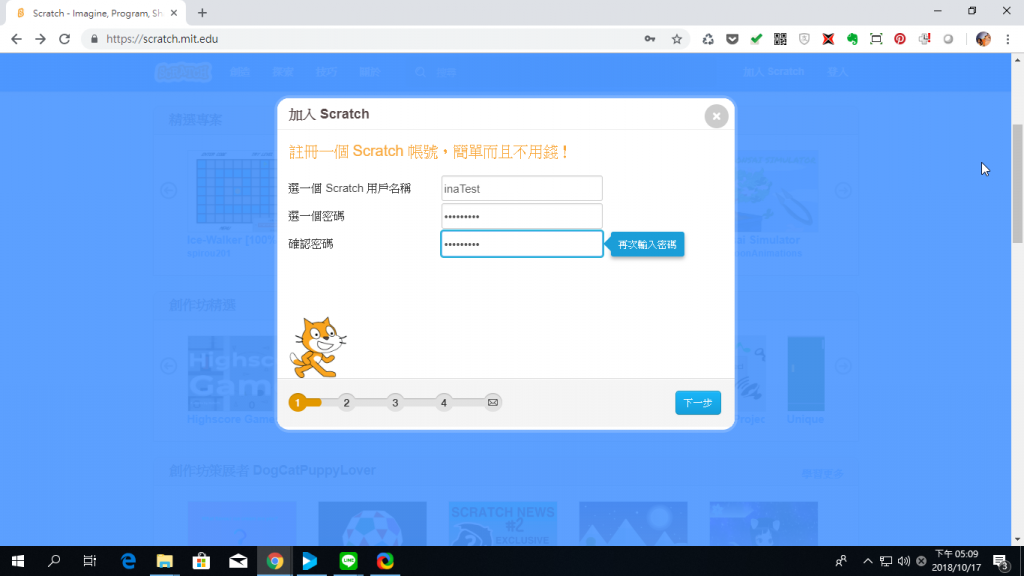Click the email envelope step icon
This screenshot has height=576, width=1024.
click(x=493, y=403)
